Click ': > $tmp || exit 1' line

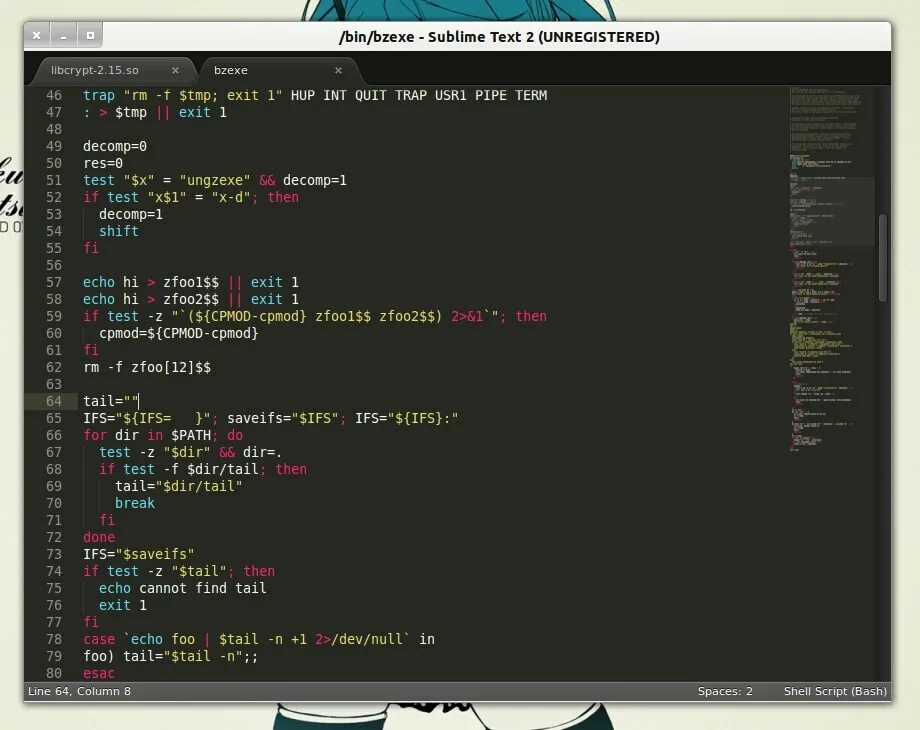[x=154, y=112]
